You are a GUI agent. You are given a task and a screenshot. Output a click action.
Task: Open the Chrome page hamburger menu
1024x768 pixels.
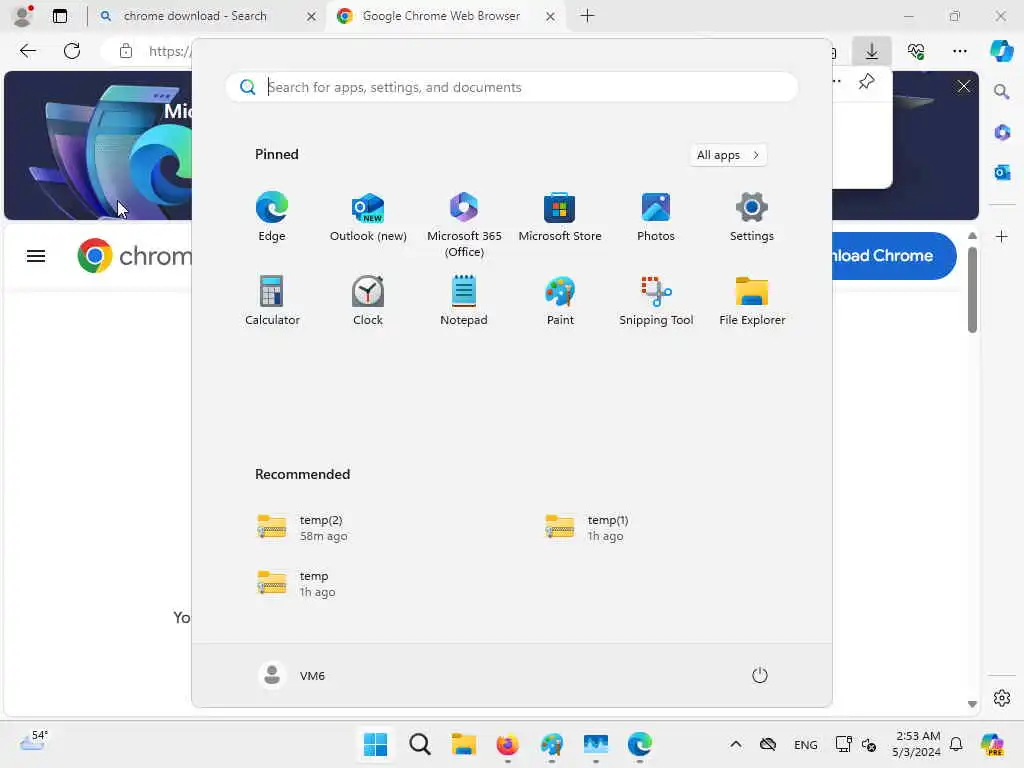36,256
